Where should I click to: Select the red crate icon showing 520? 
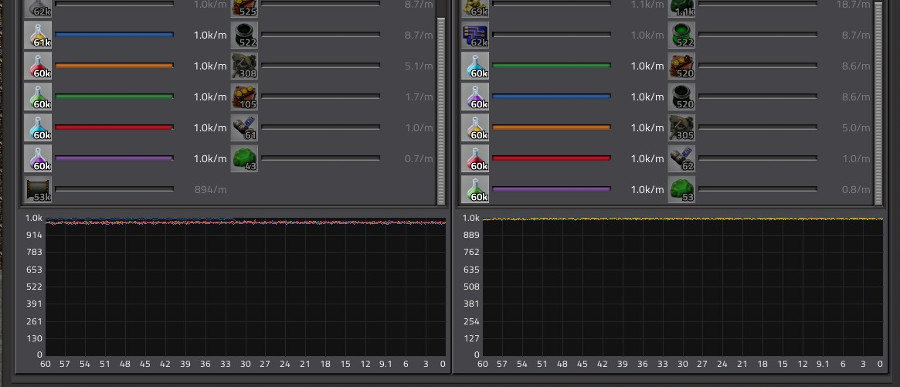[682, 66]
